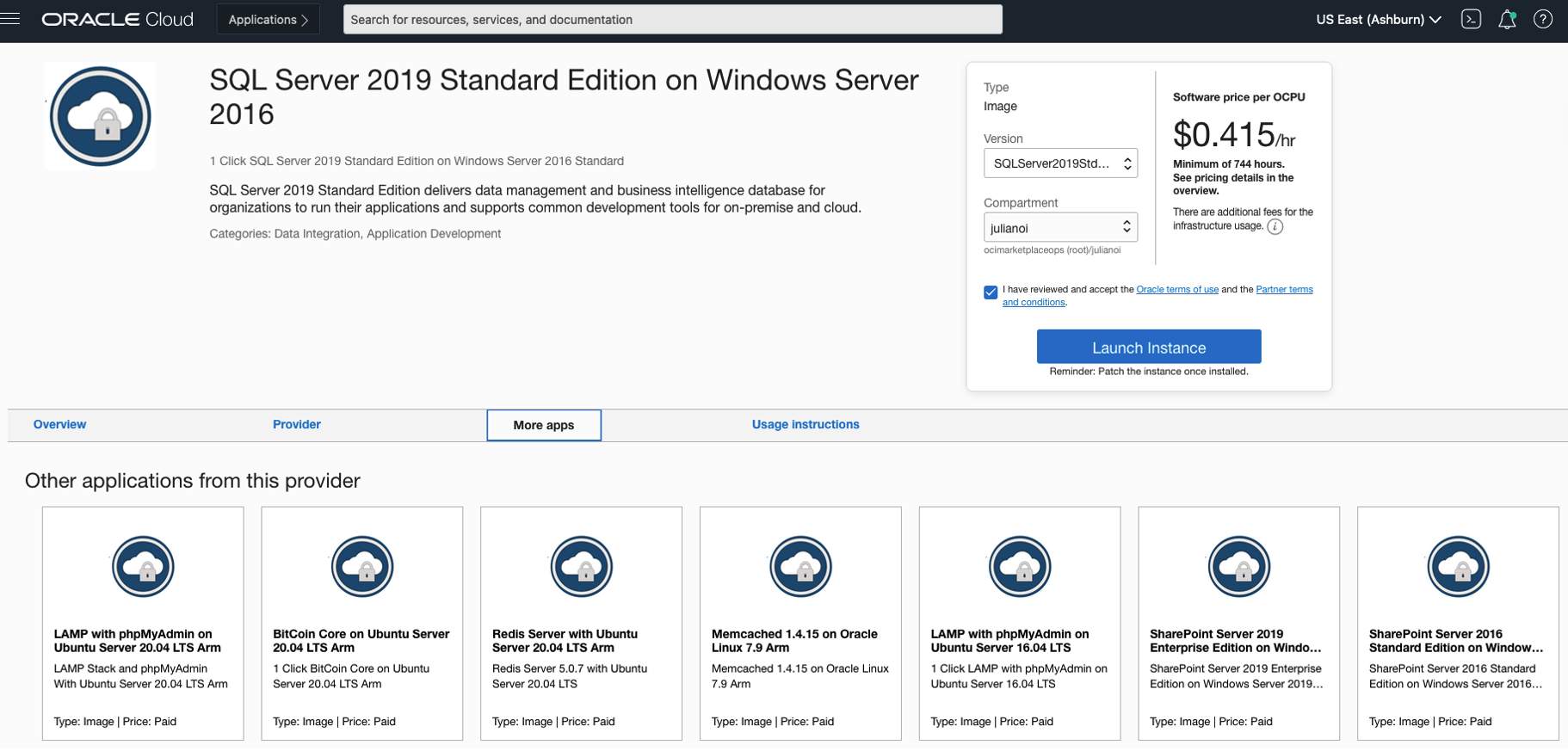The image size is (1568, 751).
Task: Click the Memcached card cloud icon
Action: [x=800, y=566]
